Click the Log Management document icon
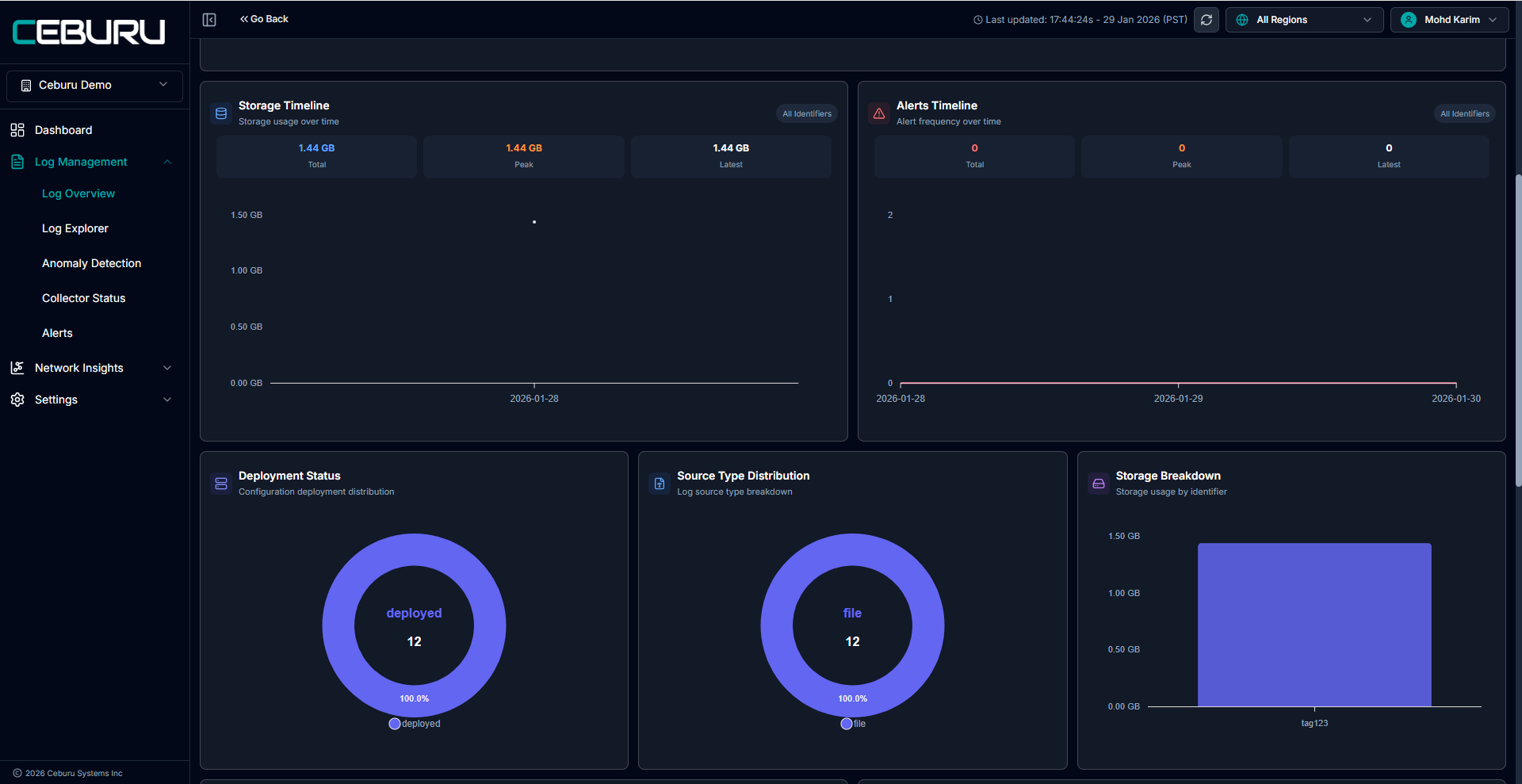Screen dimensions: 1522x784 (17, 162)
